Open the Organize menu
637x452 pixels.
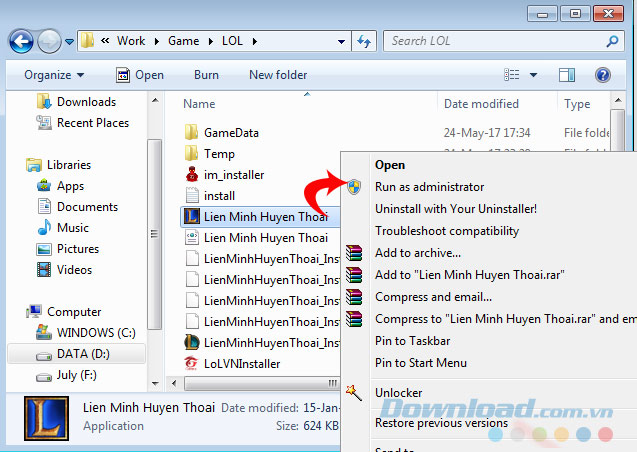(54, 75)
